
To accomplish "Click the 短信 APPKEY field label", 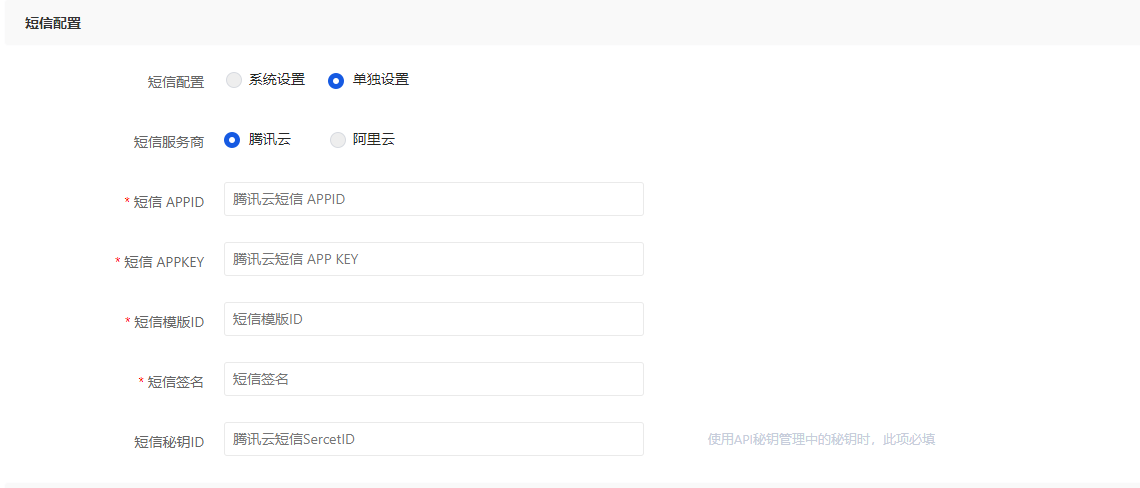I will 164,262.
